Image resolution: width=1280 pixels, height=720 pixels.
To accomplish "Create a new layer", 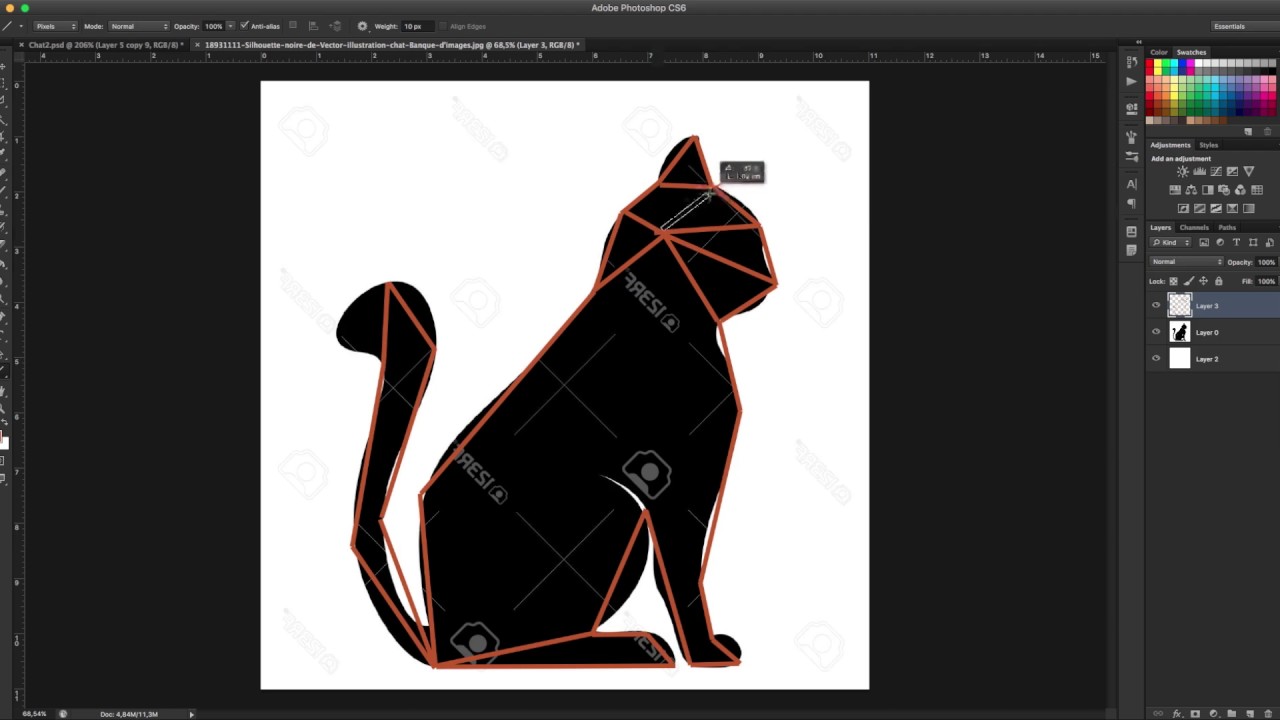I will (1250, 714).
